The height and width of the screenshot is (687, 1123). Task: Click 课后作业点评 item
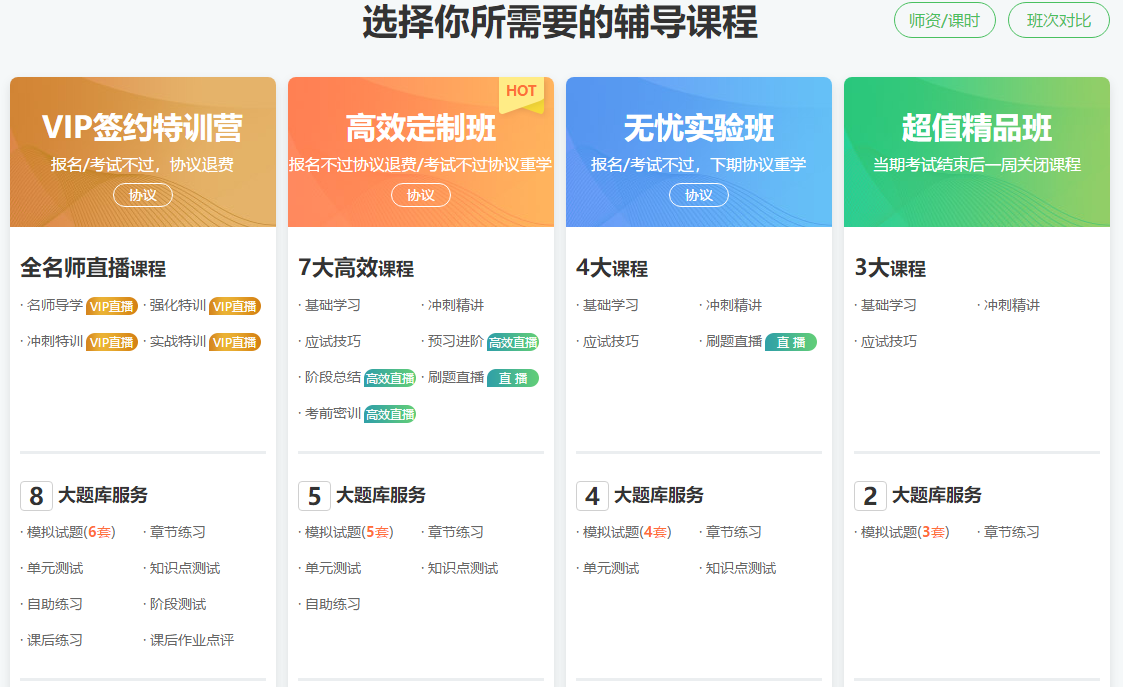tap(191, 640)
